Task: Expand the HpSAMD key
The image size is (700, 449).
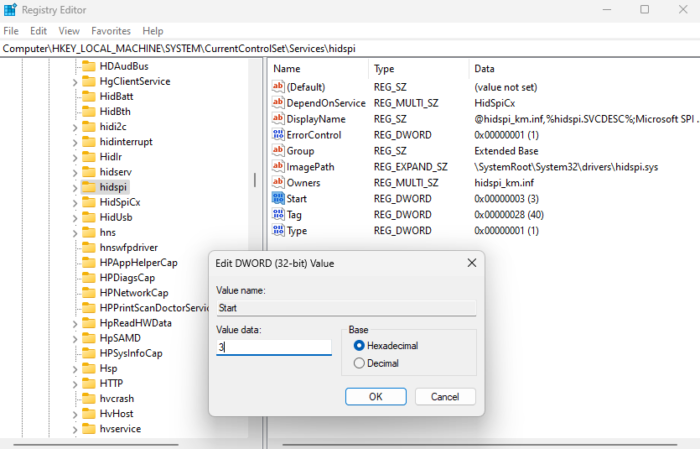Action: click(x=75, y=339)
